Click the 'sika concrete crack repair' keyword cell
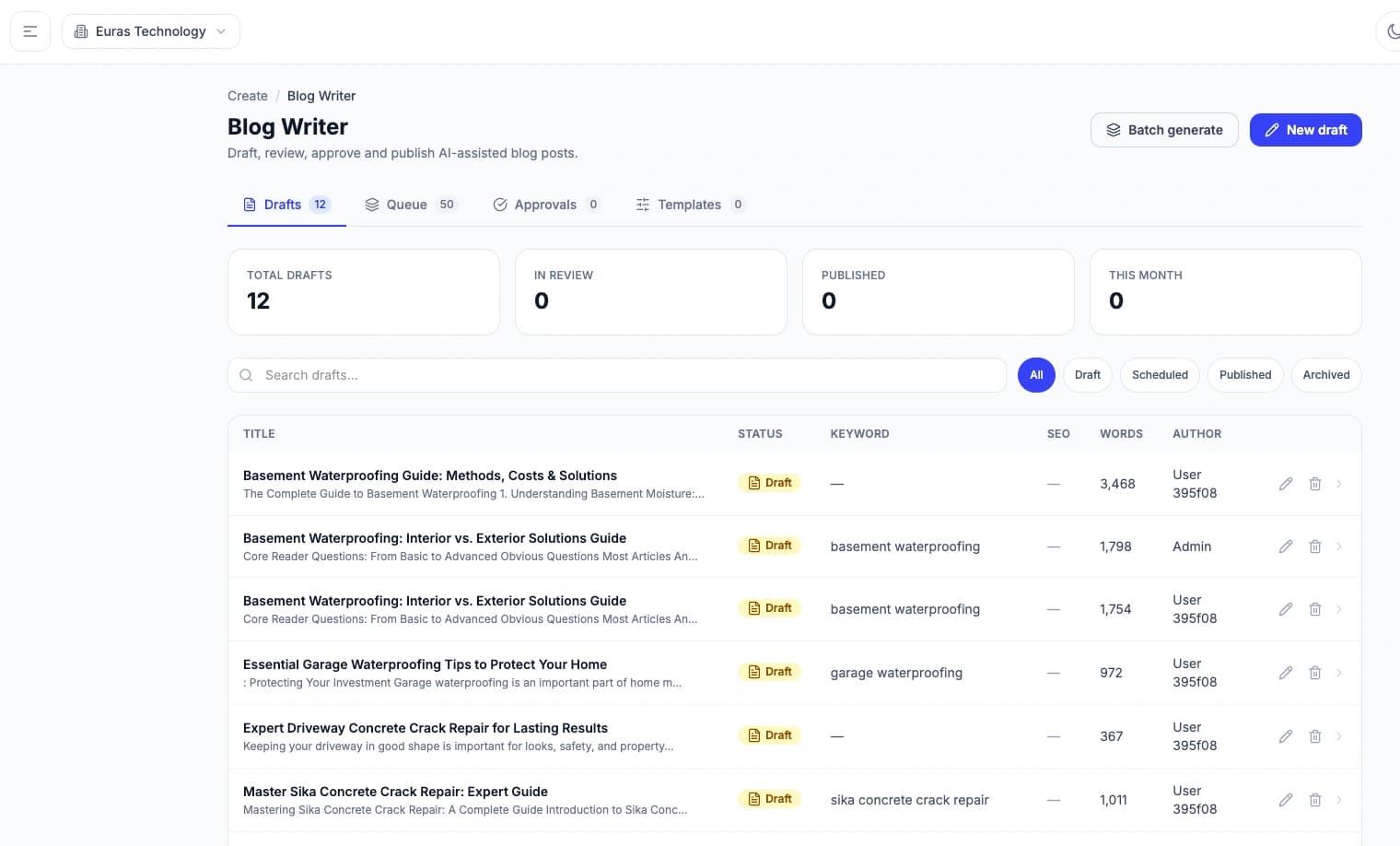Viewport: 1400px width, 846px height. point(909,800)
